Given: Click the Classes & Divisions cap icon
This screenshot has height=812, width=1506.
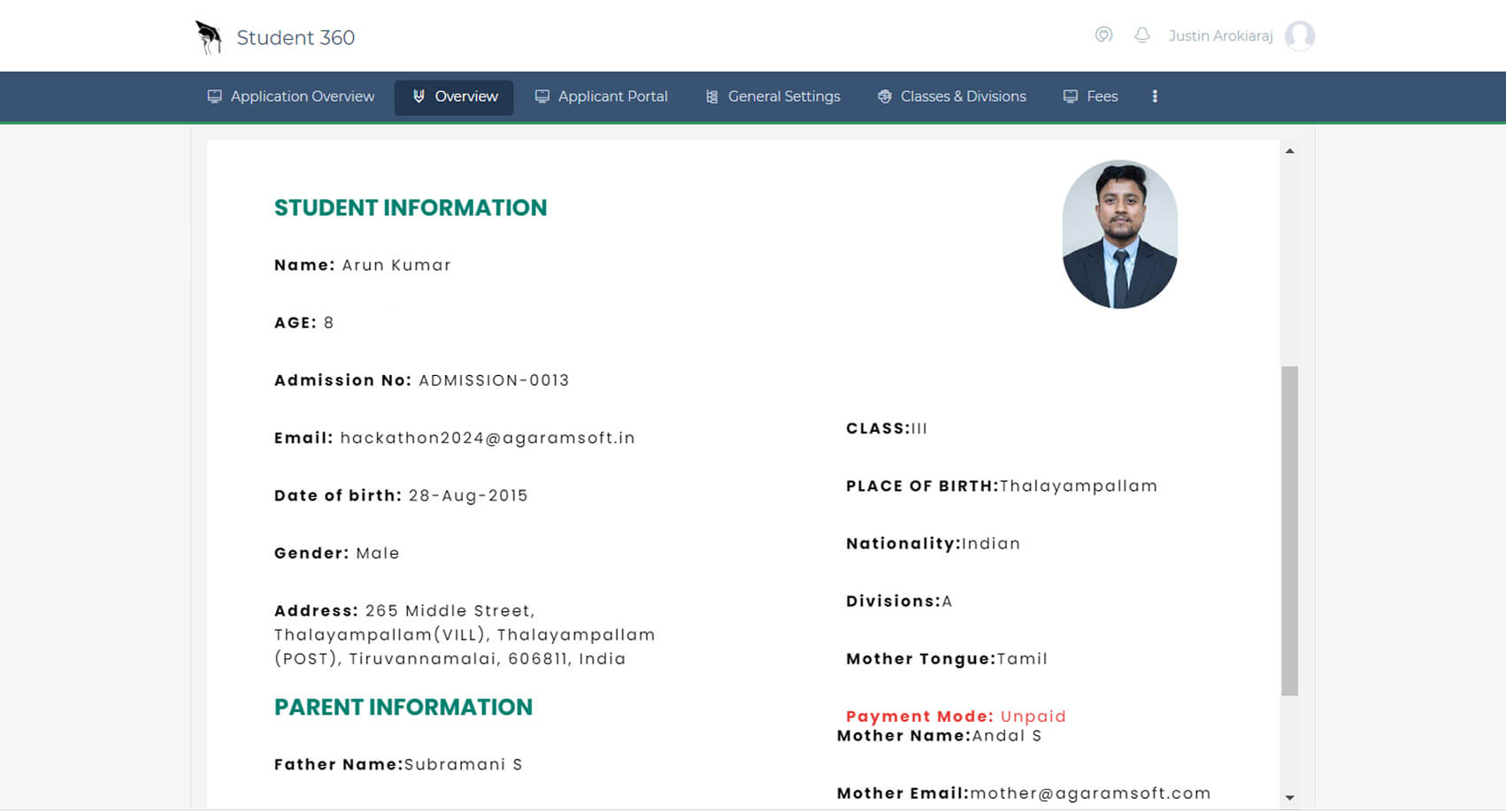Looking at the screenshot, I should (884, 96).
